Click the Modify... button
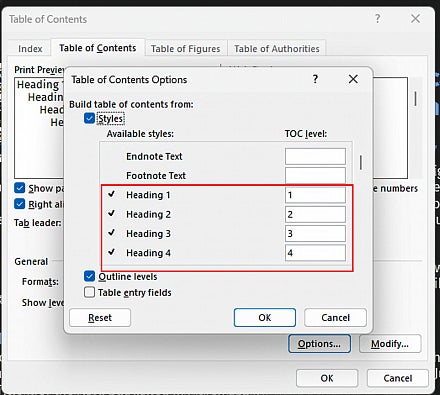The image size is (440, 395). tap(390, 343)
